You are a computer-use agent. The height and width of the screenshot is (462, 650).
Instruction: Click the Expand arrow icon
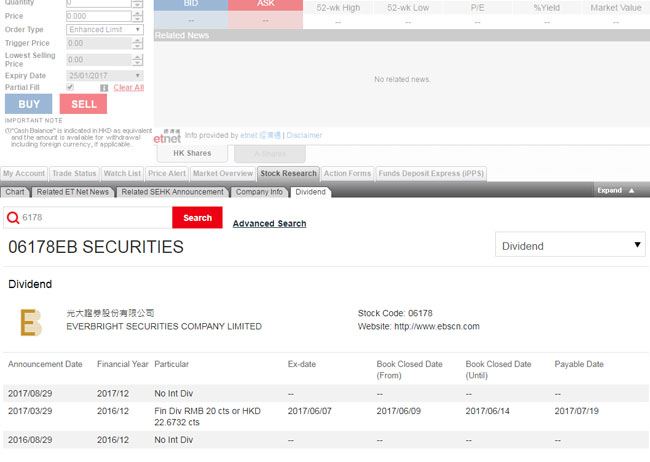tap(631, 190)
